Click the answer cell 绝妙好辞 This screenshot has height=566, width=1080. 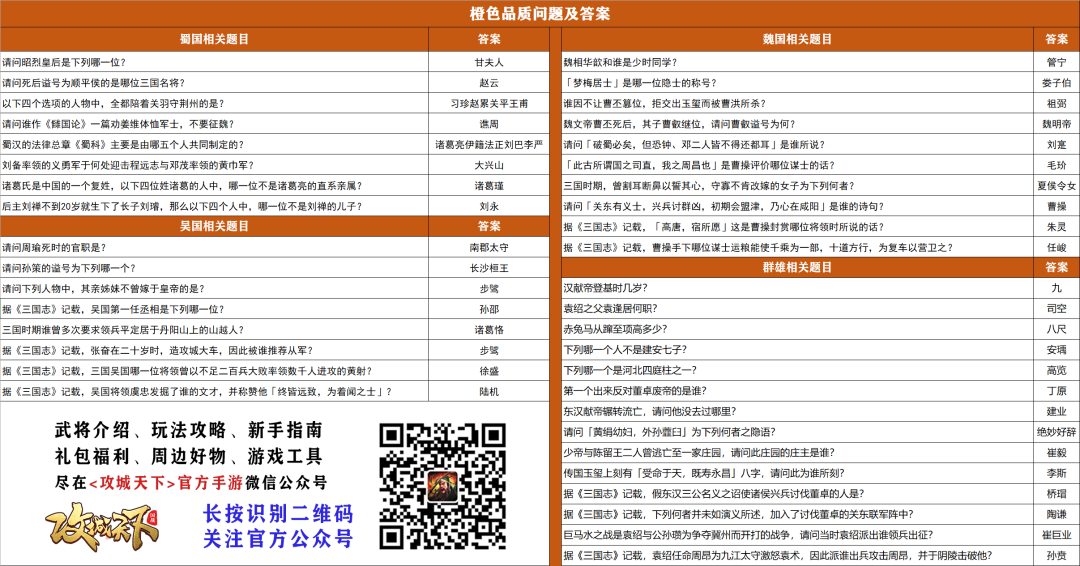click(1057, 432)
